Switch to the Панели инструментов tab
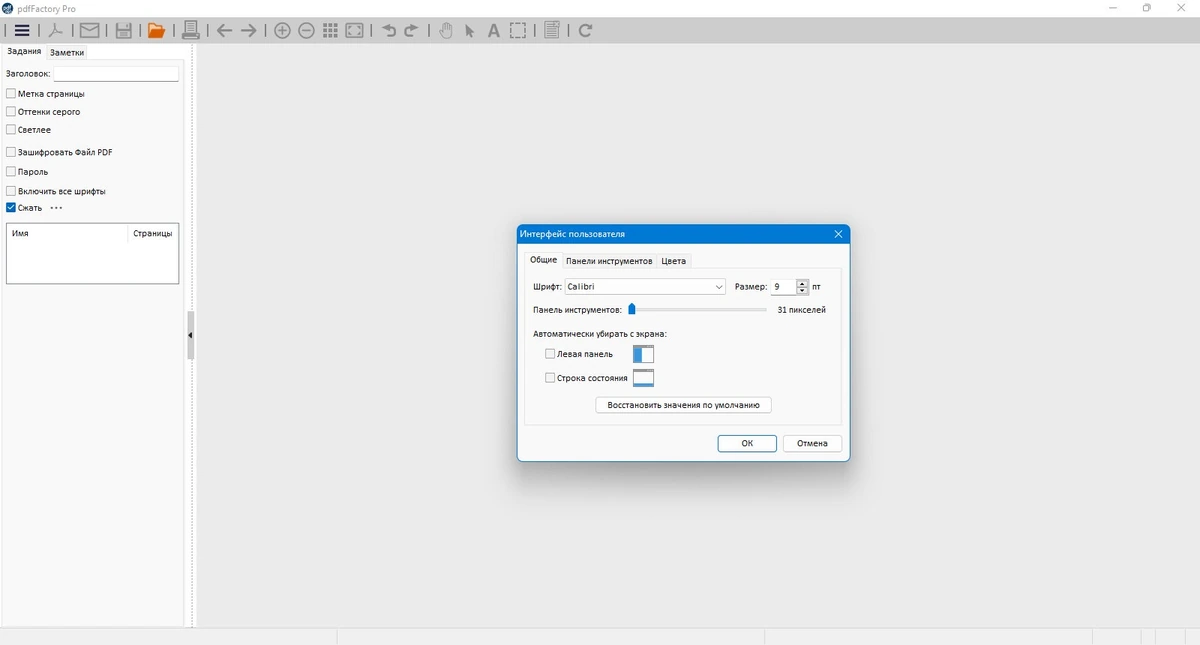The height and width of the screenshot is (645, 1200). 609,261
